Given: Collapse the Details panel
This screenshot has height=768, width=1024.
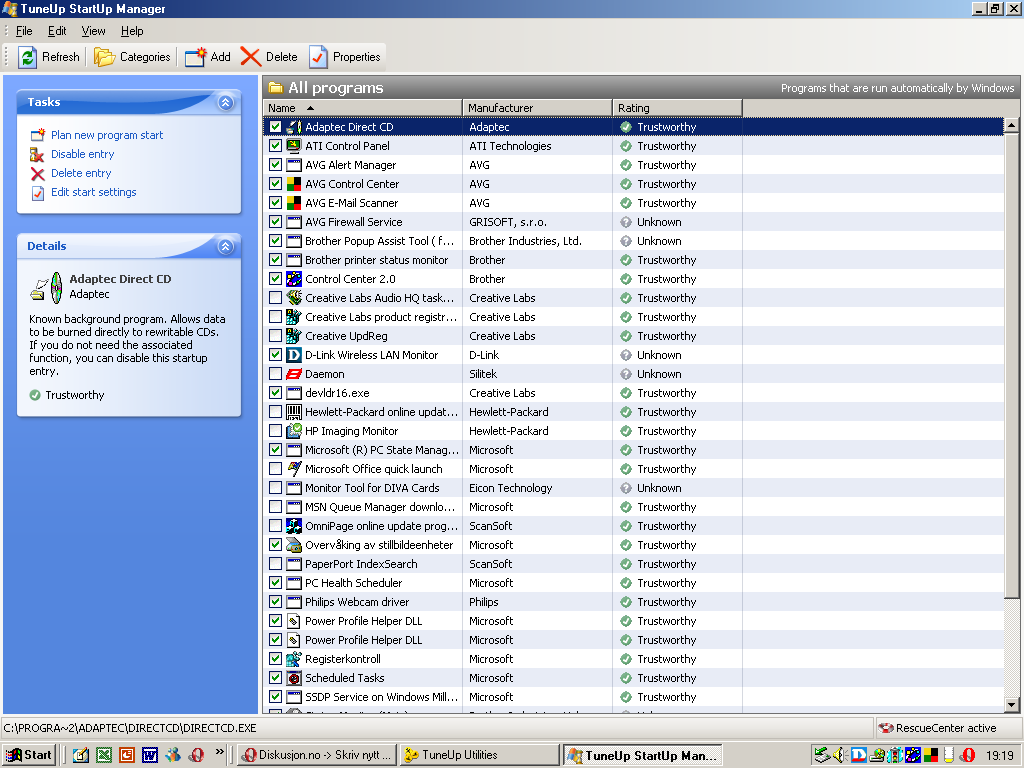Looking at the screenshot, I should (x=226, y=246).
